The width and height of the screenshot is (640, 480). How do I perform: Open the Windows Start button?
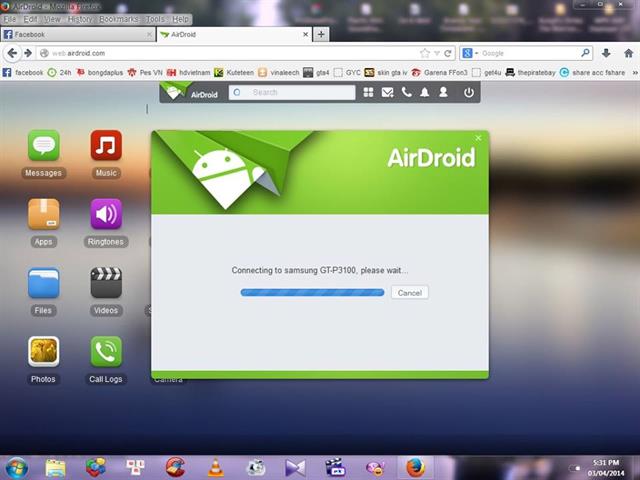16,468
